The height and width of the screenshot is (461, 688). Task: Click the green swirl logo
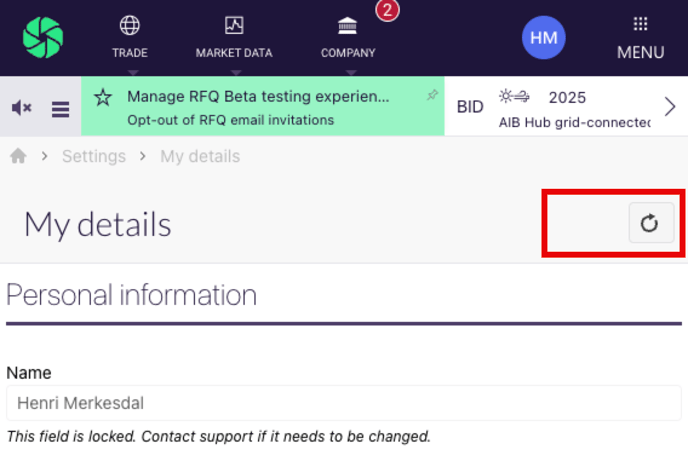tap(43, 37)
